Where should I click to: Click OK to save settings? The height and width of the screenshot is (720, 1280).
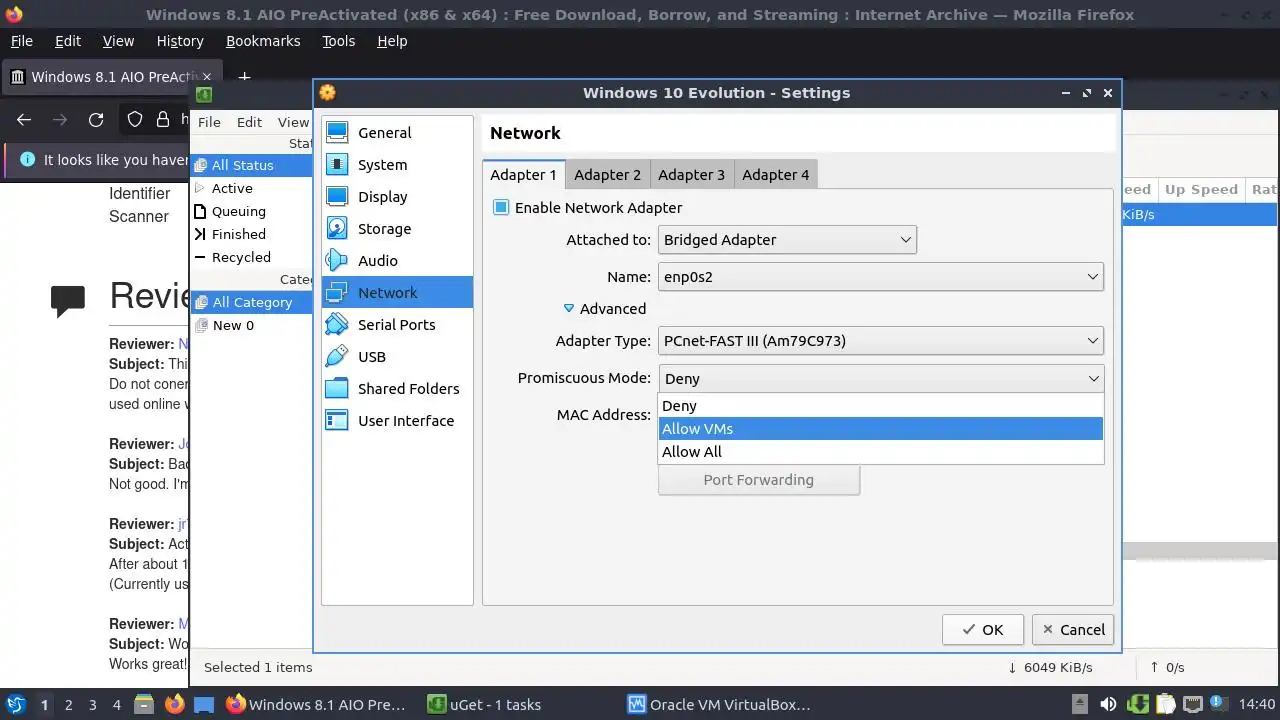pos(983,630)
